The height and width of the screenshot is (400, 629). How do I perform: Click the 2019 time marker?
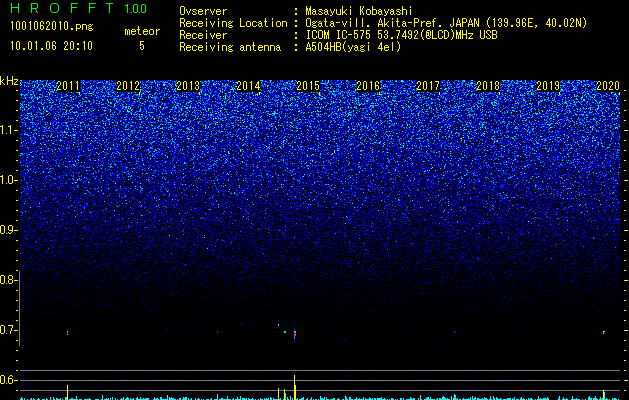548,86
